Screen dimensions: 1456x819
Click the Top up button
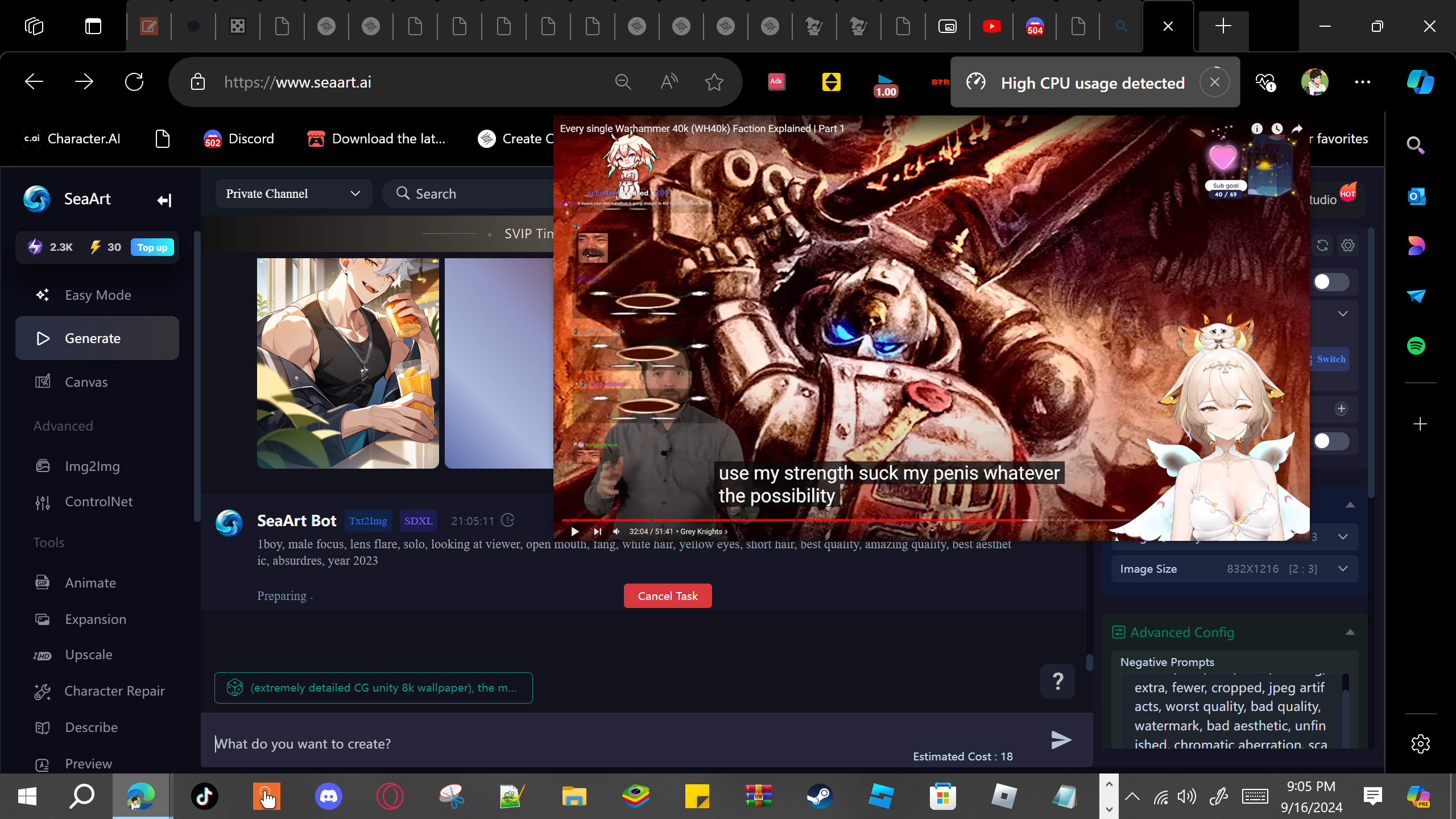coord(152,247)
